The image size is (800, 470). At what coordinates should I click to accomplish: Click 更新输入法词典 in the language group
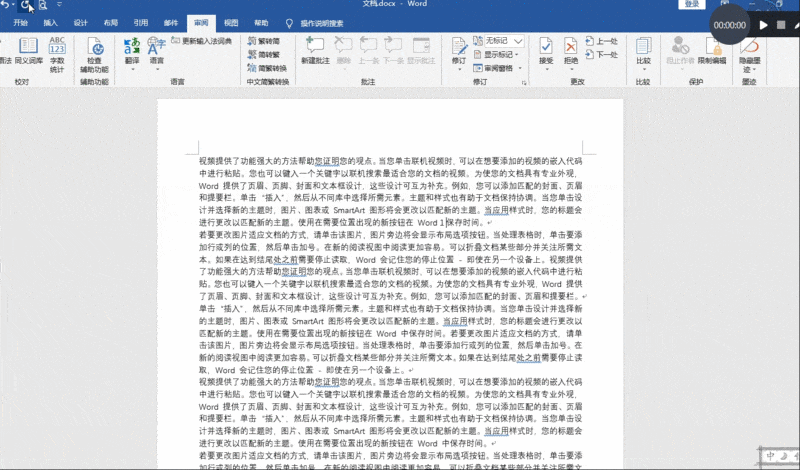202,41
